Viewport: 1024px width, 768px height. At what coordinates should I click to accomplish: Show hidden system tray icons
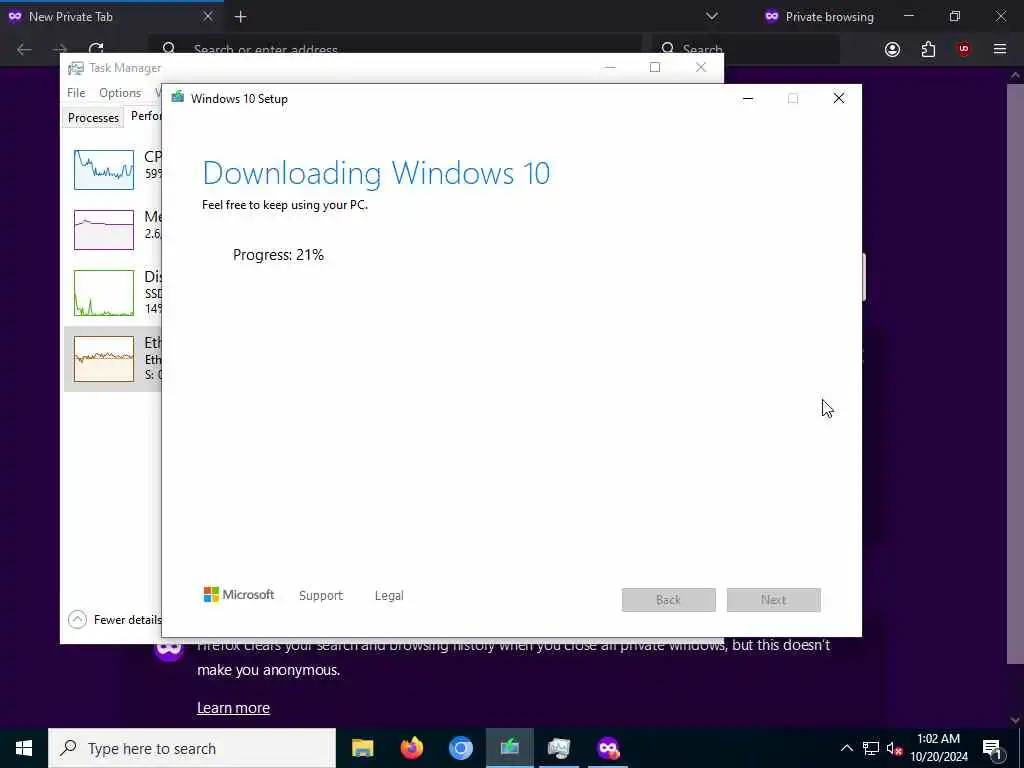[846, 748]
